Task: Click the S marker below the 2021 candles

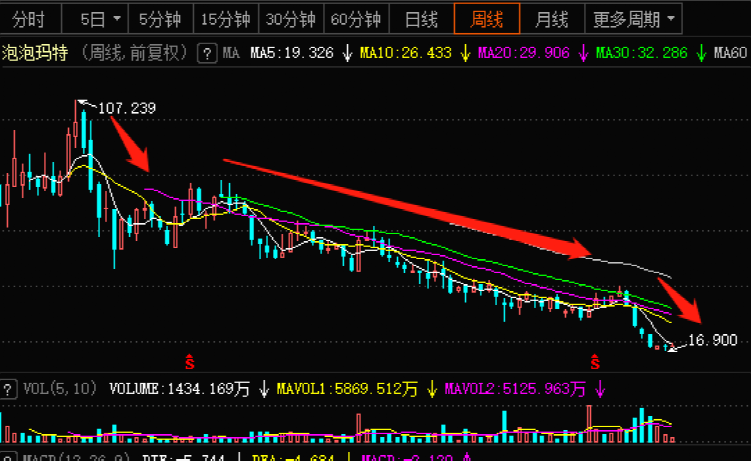Action: (x=190, y=362)
